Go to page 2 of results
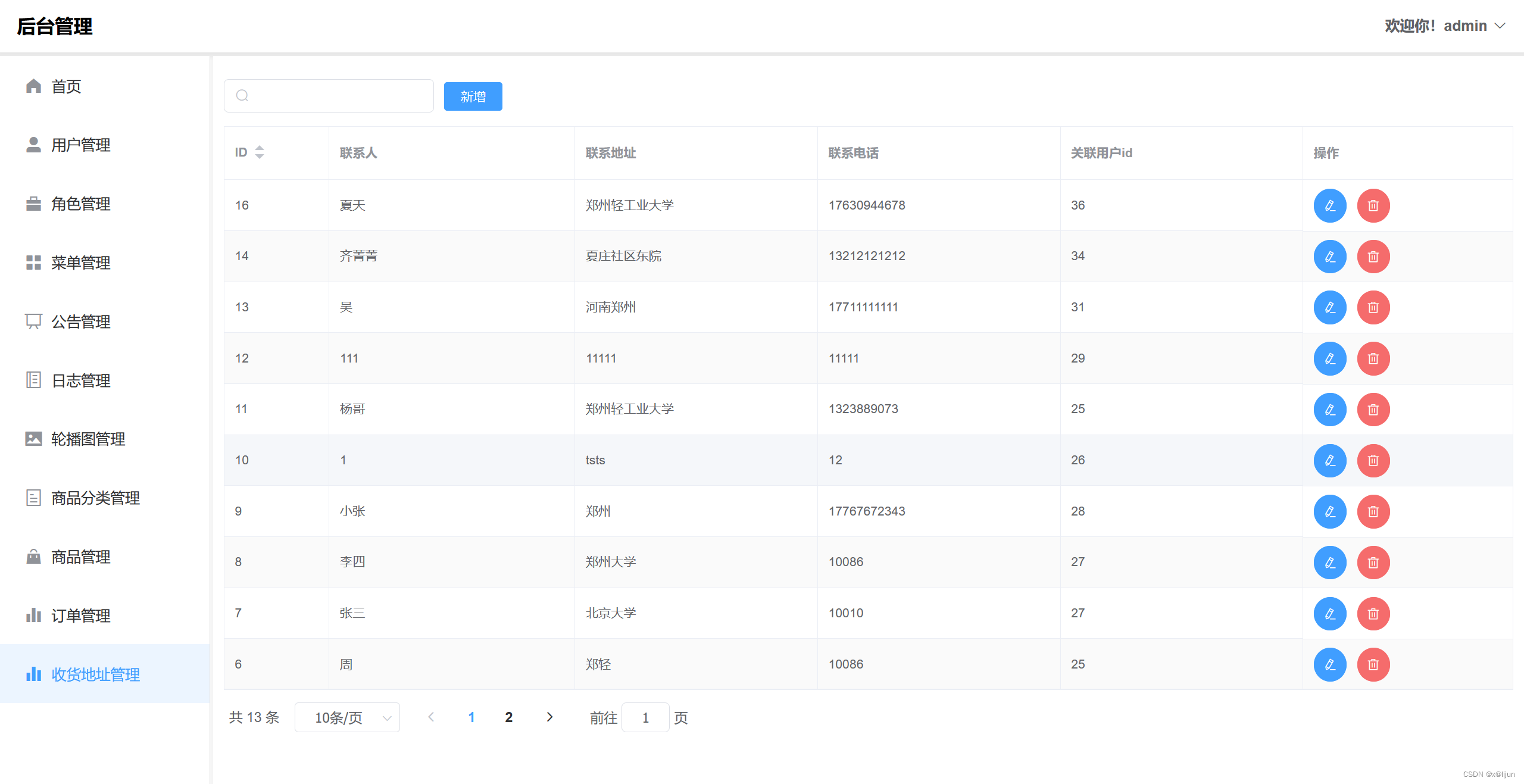This screenshot has width=1524, height=784. click(508, 717)
